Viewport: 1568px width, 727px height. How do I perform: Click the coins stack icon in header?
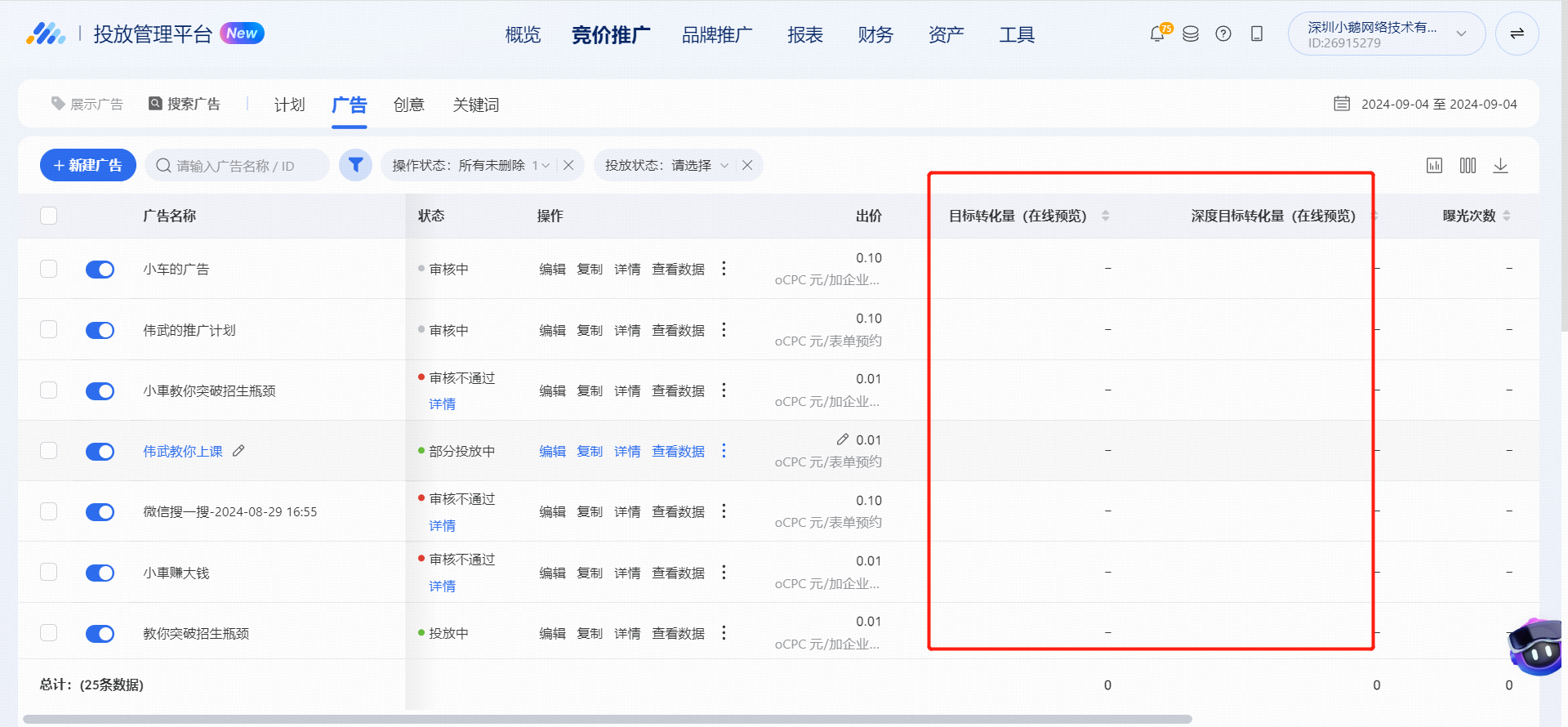click(x=1191, y=34)
